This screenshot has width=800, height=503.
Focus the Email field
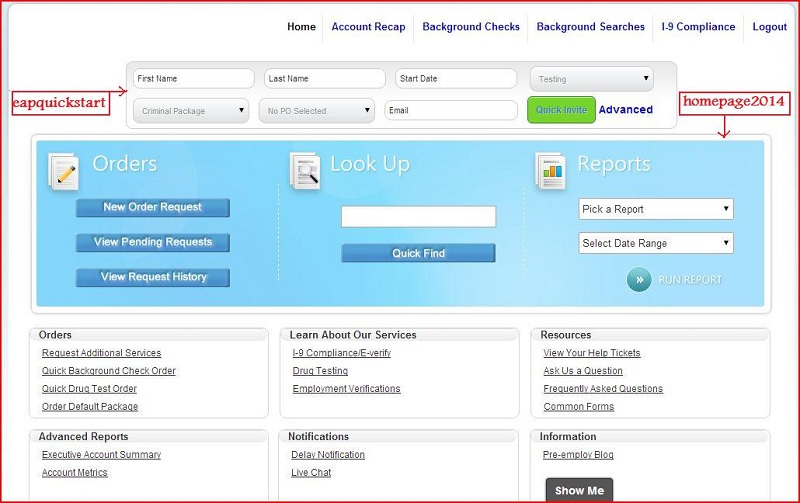451,110
